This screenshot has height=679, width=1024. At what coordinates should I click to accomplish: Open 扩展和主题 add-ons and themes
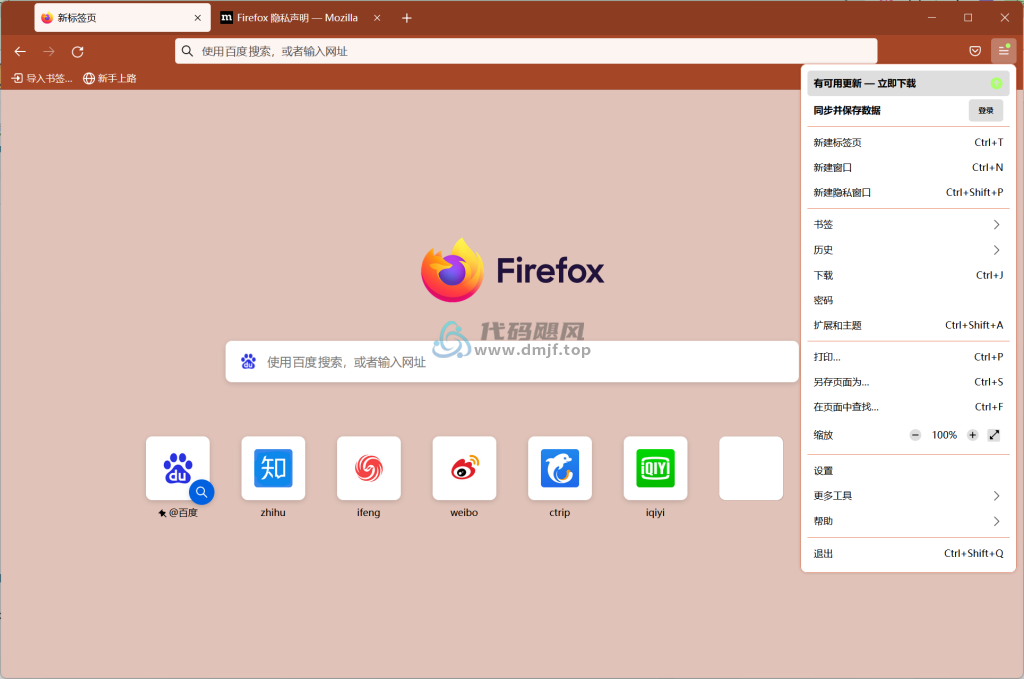908,325
